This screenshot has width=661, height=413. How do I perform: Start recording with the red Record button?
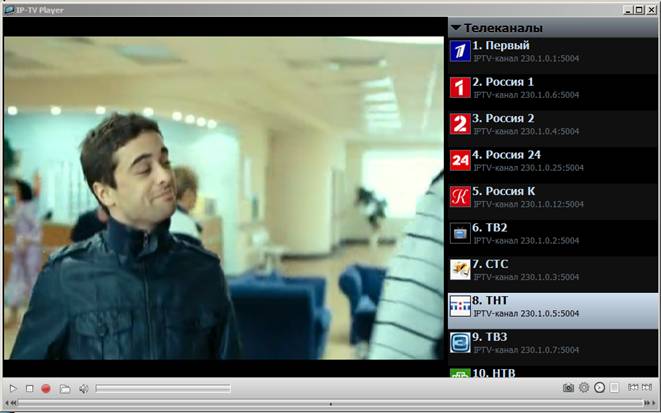click(x=46, y=388)
